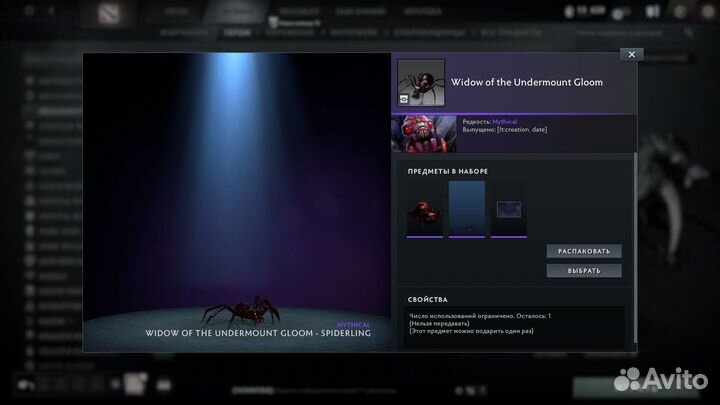This screenshot has width=720, height=405.
Task: Click the Dota 2 logo in the top bar
Action: (x=109, y=13)
